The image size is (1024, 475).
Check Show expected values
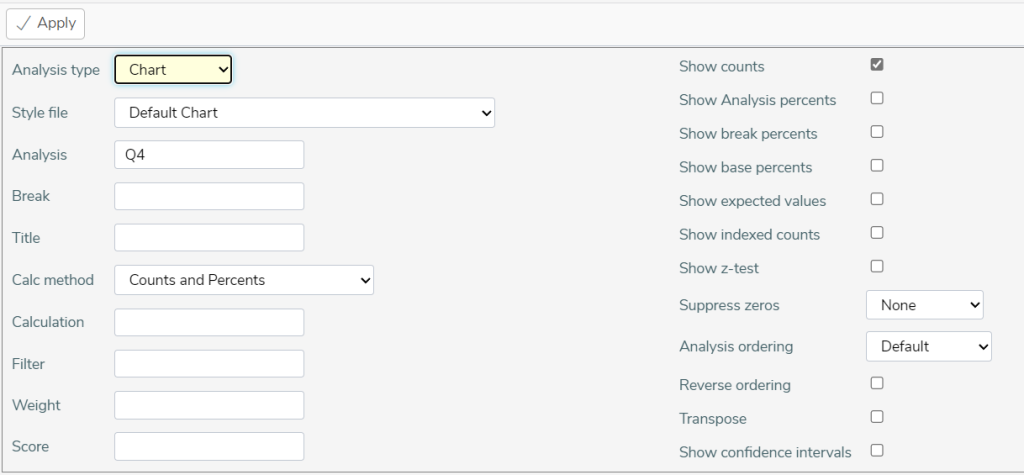click(877, 199)
